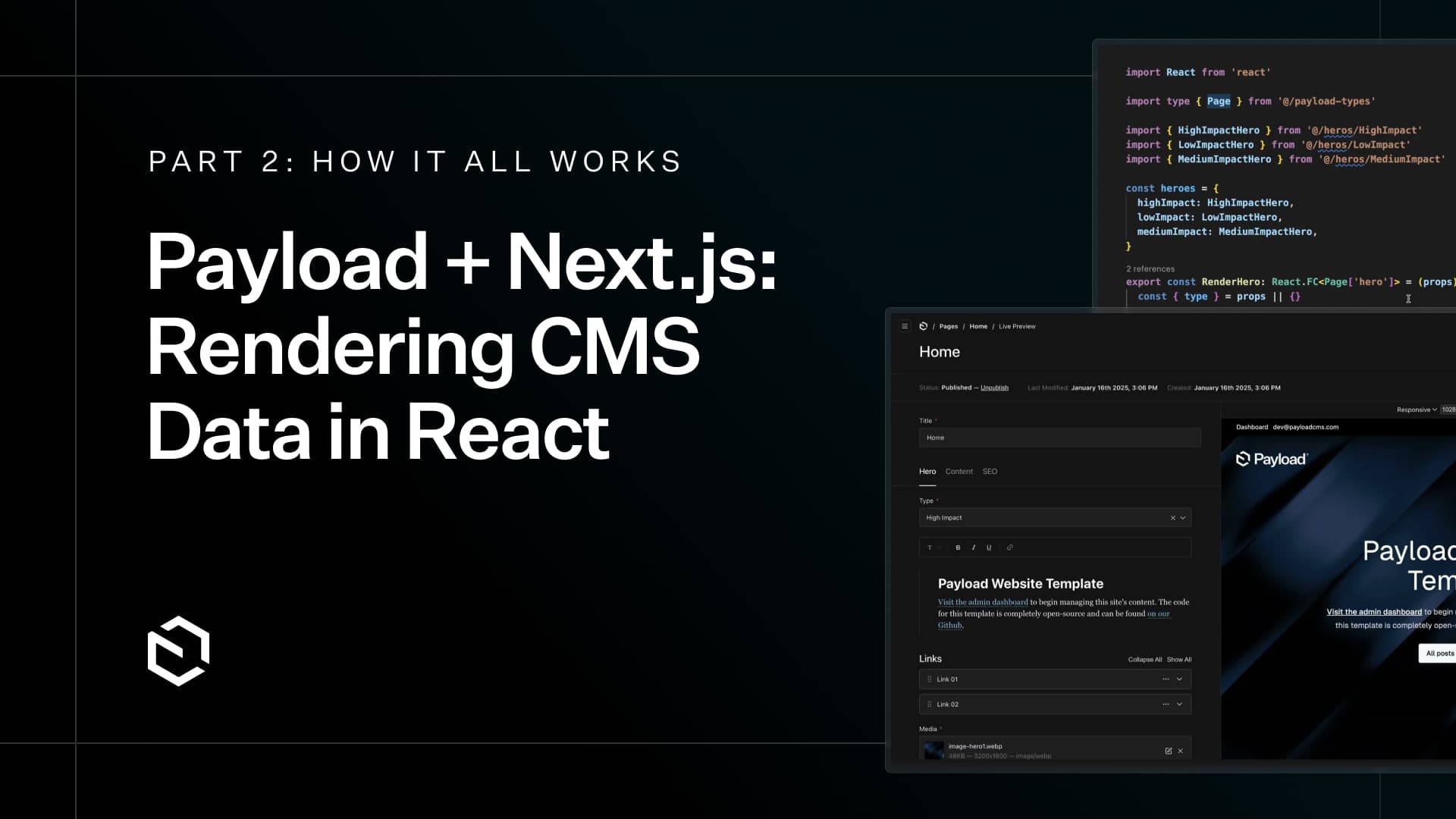Click the Live Preview breadcrumb text
The height and width of the screenshot is (819, 1456).
point(1017,326)
